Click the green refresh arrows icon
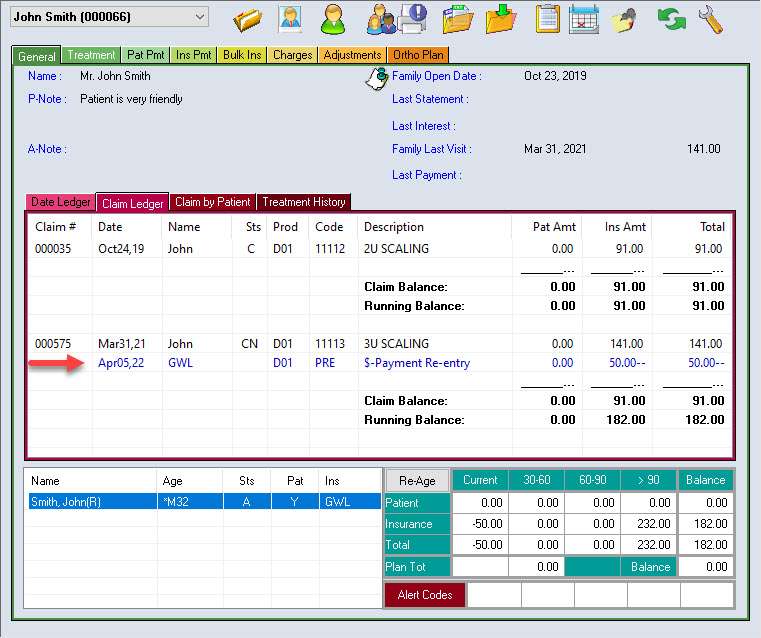The height and width of the screenshot is (638, 761). [672, 18]
